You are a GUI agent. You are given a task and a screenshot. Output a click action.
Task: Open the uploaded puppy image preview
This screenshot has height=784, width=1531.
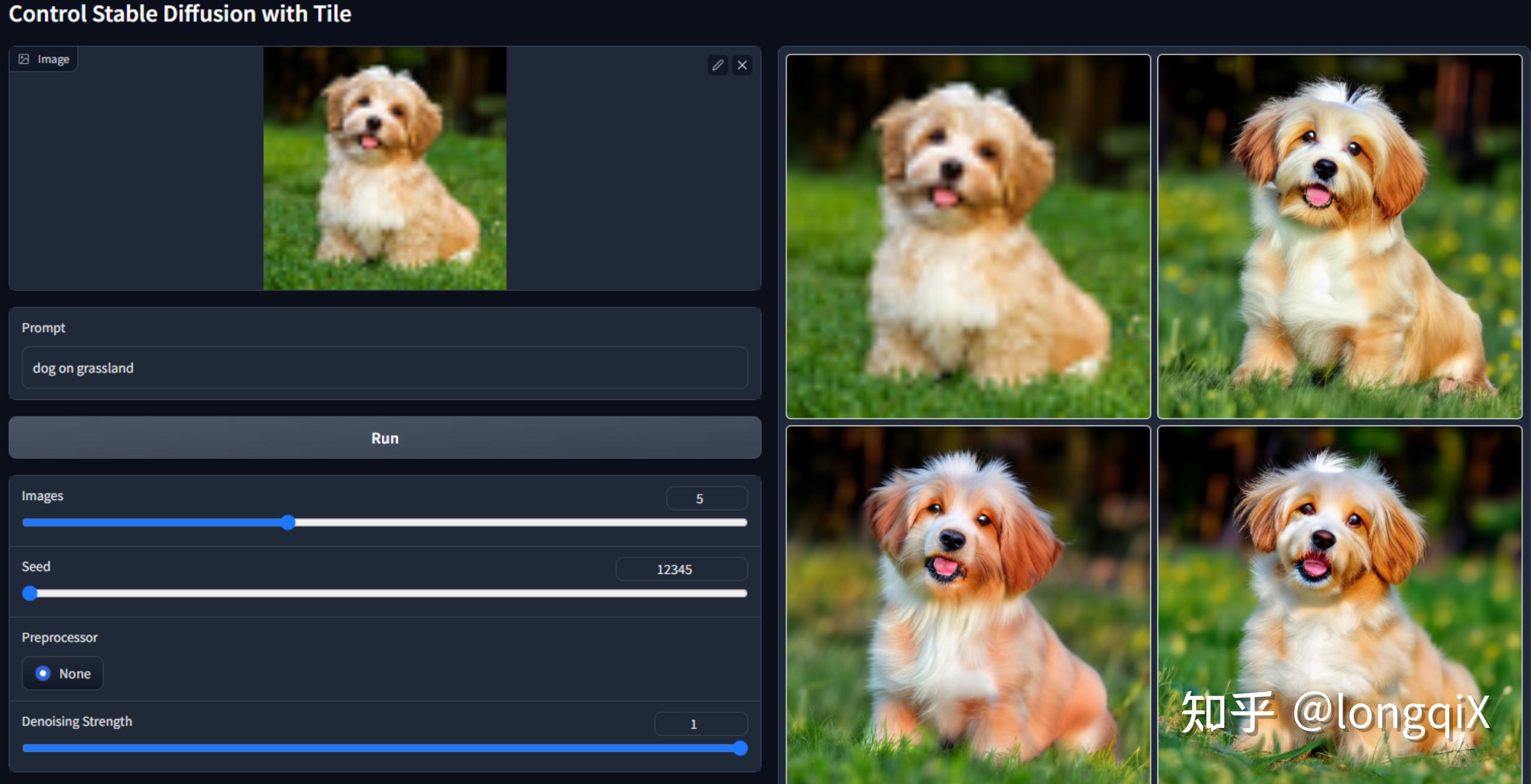(x=385, y=170)
